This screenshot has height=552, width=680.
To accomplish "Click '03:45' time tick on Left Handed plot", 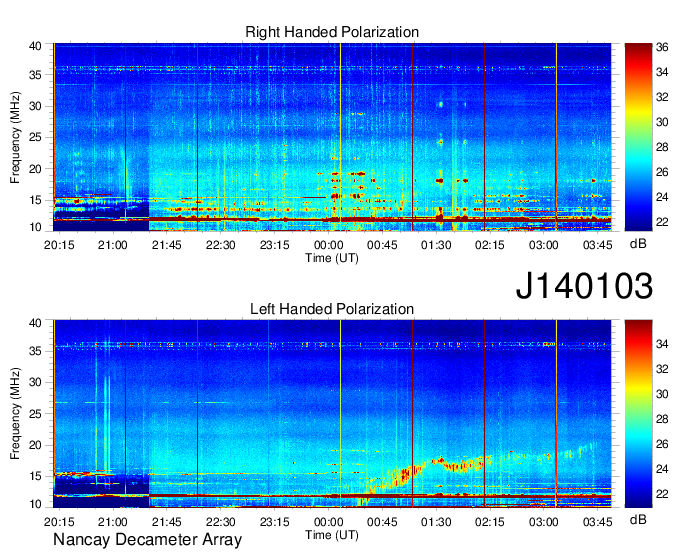I will tap(597, 522).
